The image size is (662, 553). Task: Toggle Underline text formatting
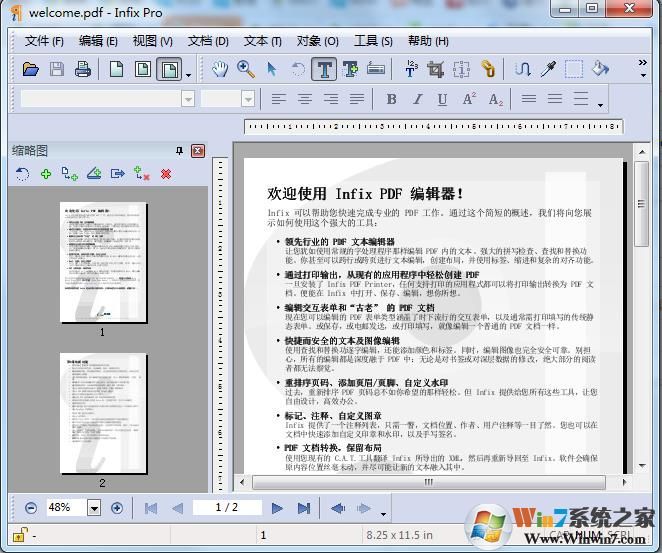pos(442,99)
